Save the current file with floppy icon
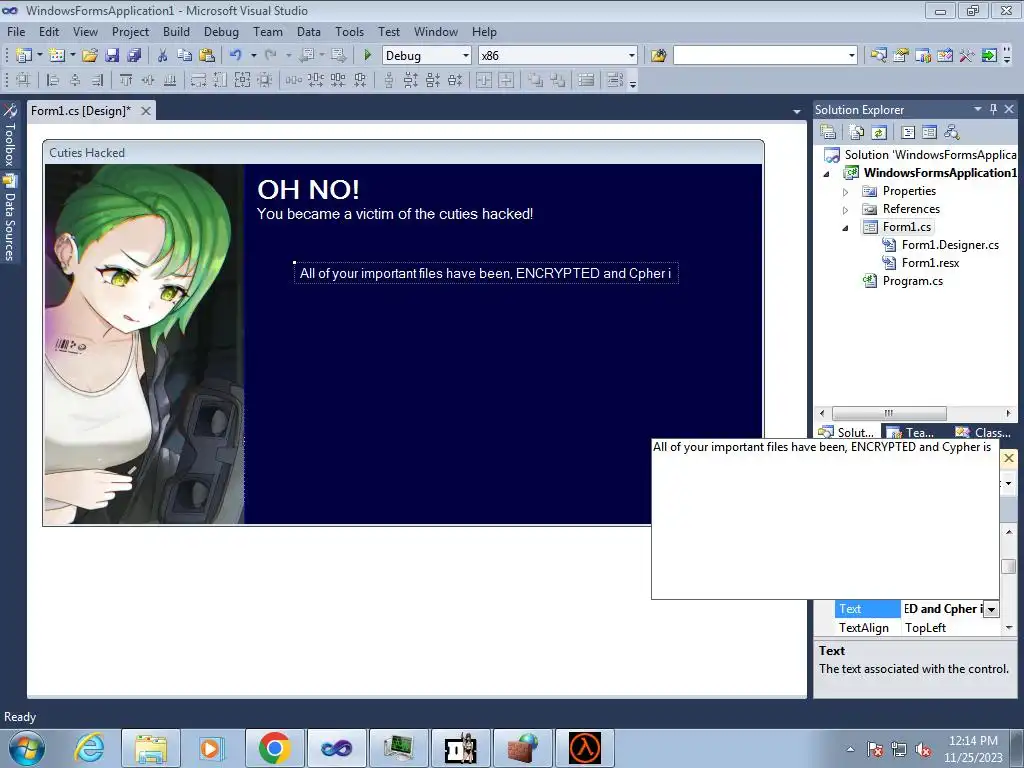Screen dimensions: 1024x768 coord(112,56)
